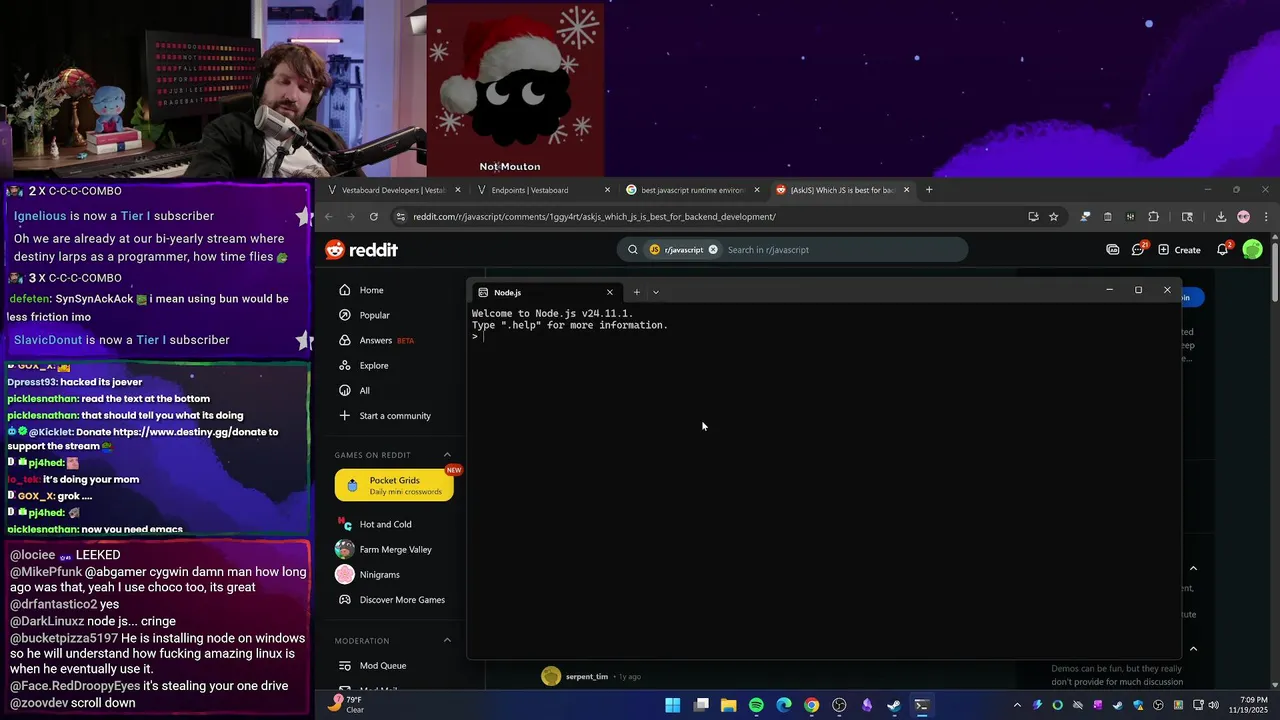Image resolution: width=1280 pixels, height=720 pixels.
Task: Switch to the best javascript runtime tab
Action: click(x=690, y=190)
